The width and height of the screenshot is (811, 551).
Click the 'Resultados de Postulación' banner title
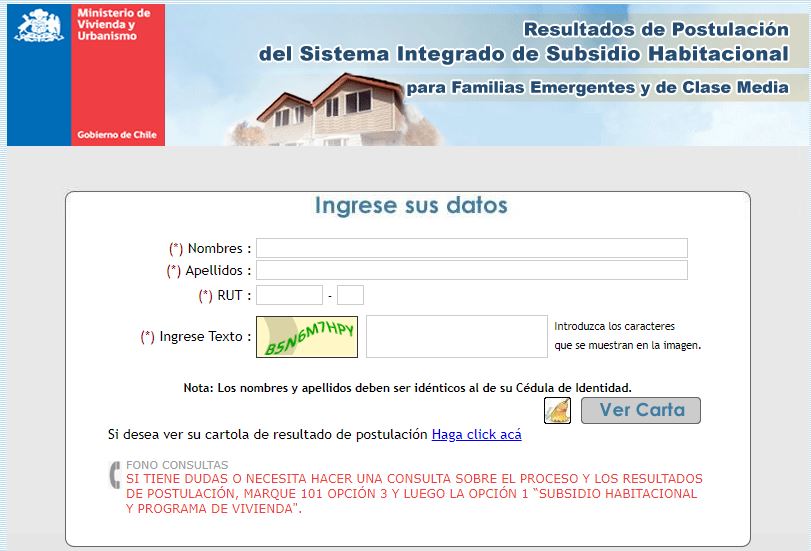(x=656, y=29)
